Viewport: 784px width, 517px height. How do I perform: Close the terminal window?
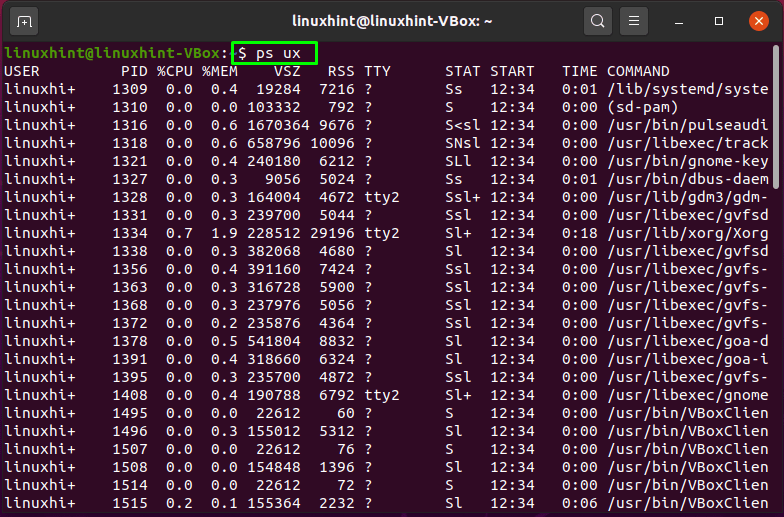758,21
